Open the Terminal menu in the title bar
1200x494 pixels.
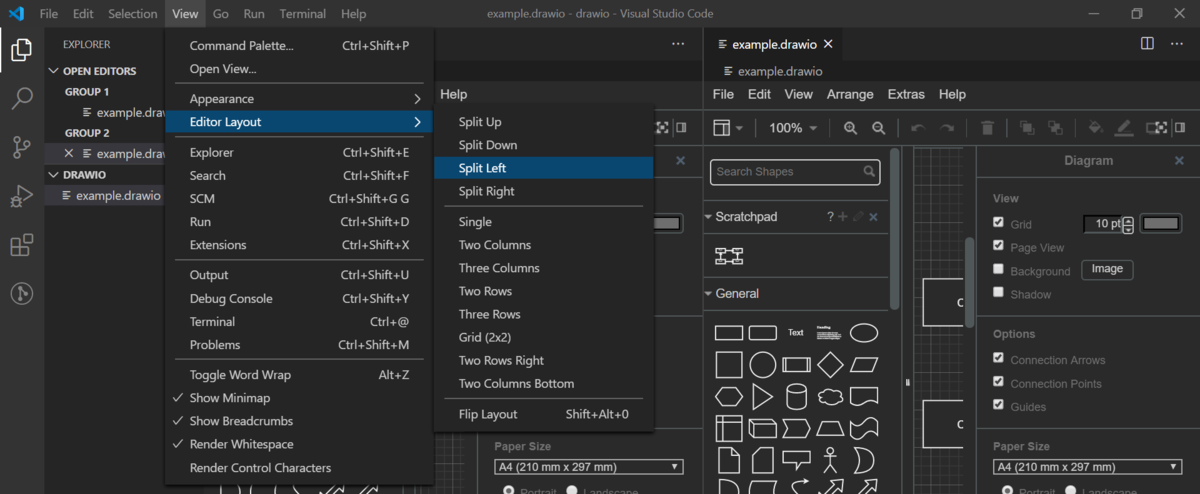[x=302, y=14]
